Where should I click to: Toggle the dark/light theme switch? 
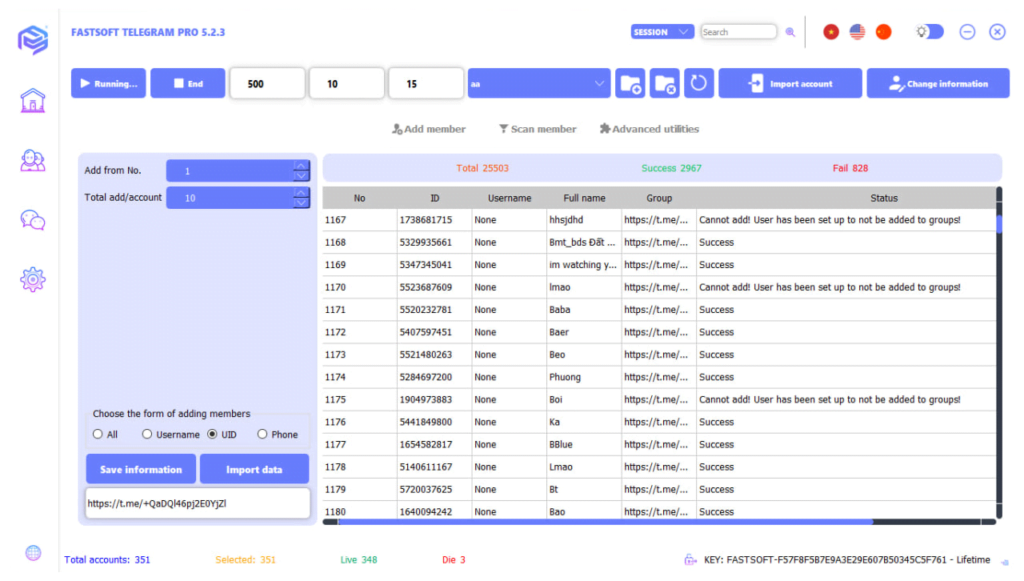click(x=928, y=31)
